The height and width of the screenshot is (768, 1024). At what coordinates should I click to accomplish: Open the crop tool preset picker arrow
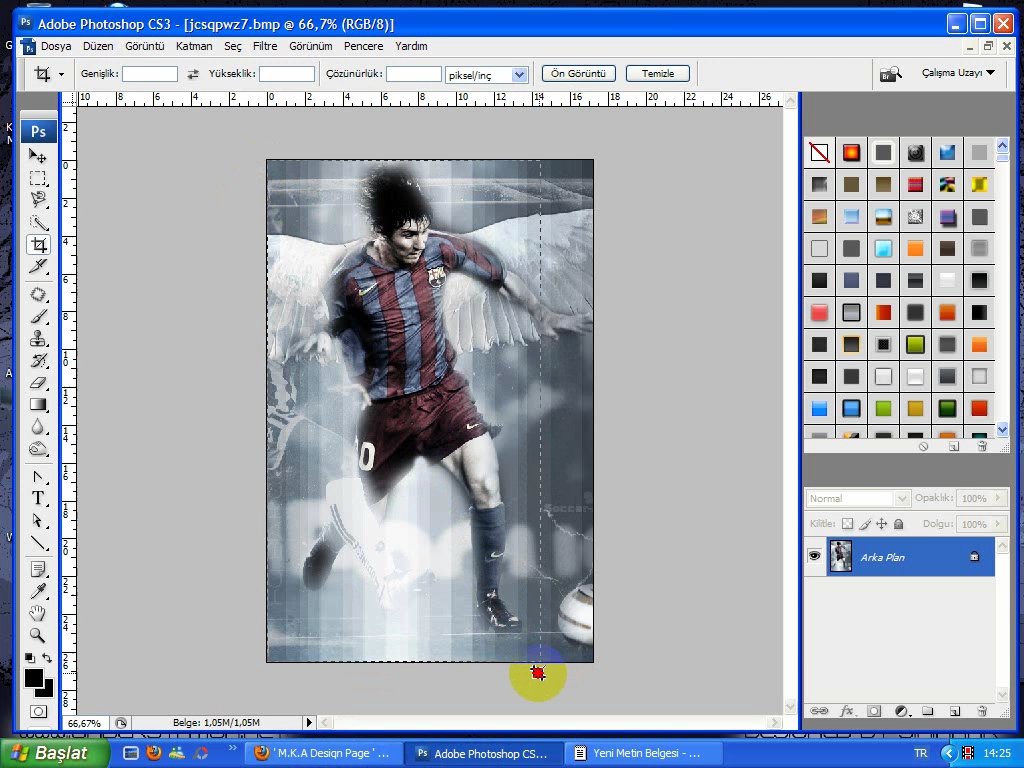coord(61,74)
